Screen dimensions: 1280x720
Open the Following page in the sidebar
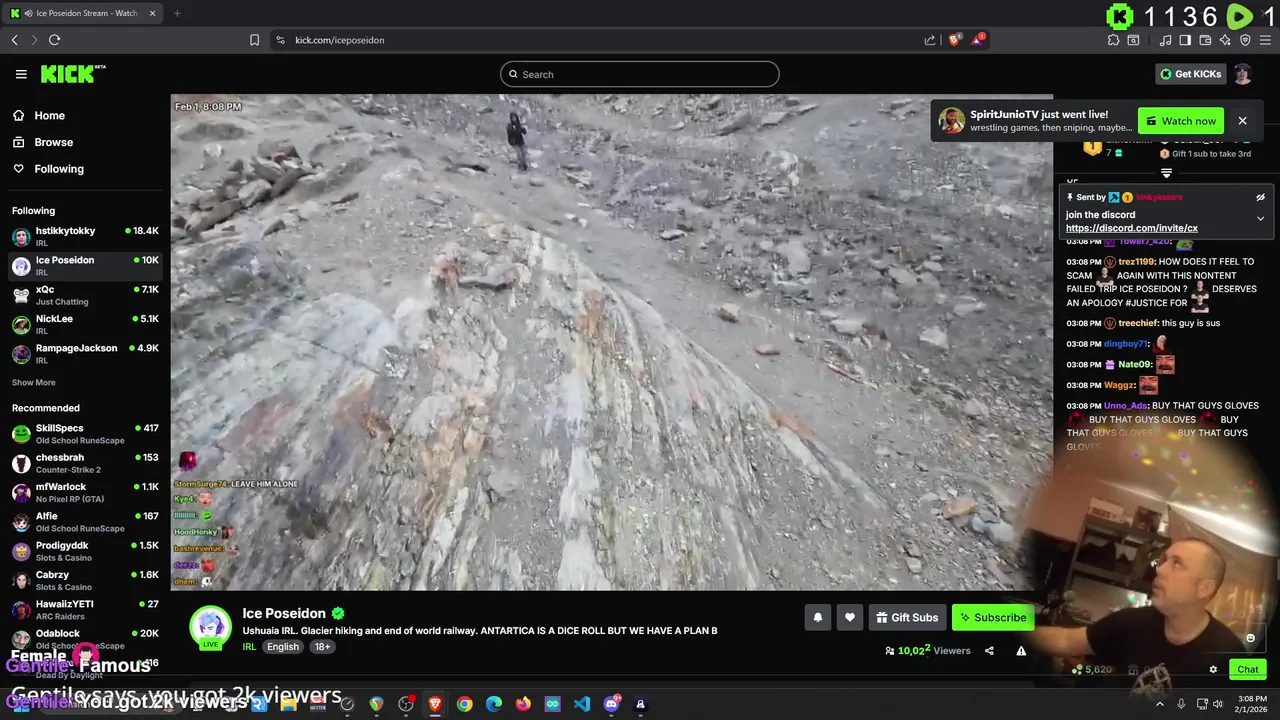point(59,169)
